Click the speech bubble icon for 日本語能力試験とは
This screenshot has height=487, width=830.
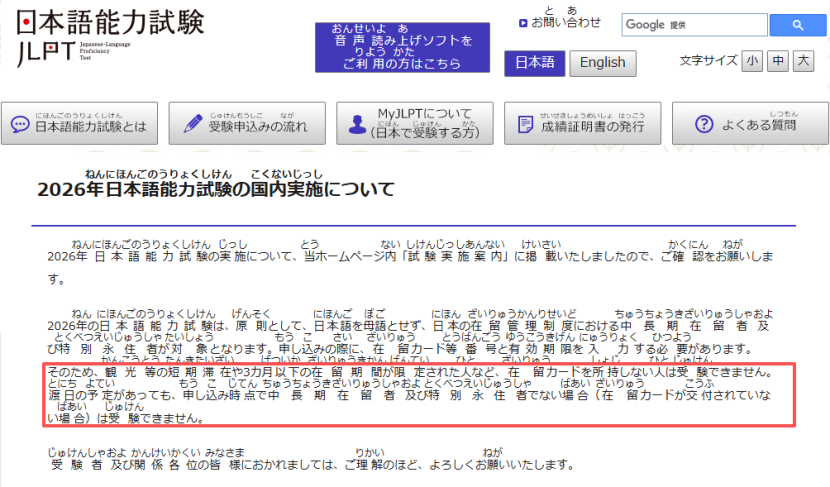click(x=20, y=125)
